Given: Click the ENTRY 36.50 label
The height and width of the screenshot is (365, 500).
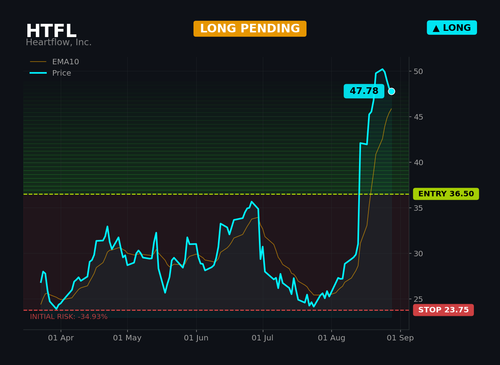Looking at the screenshot, I should pos(446,194).
